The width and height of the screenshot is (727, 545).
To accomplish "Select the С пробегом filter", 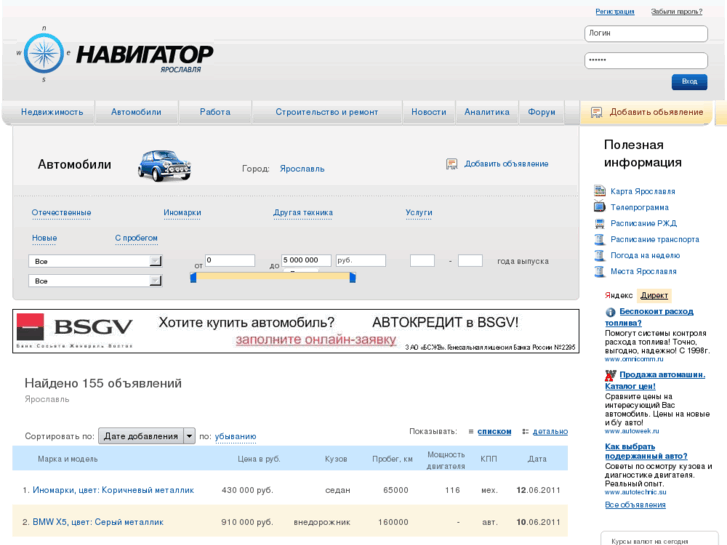I will (136, 238).
